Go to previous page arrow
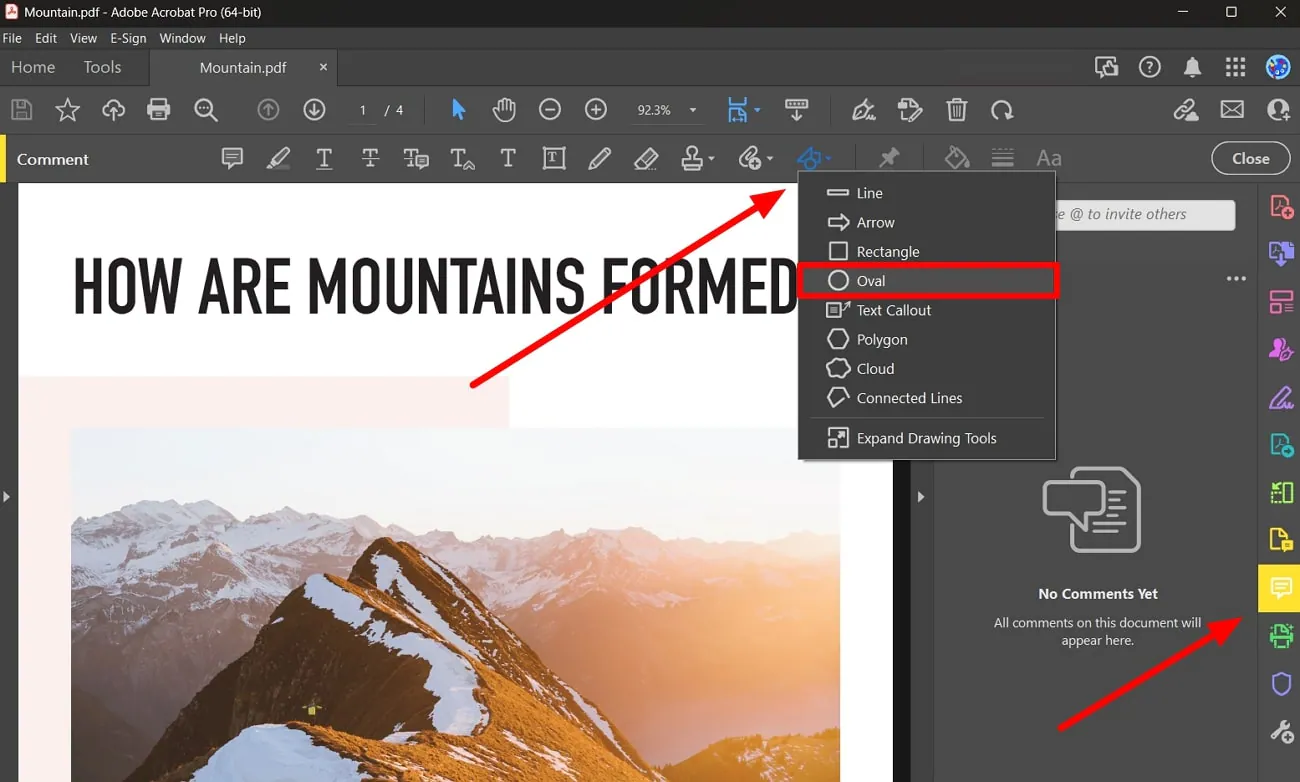This screenshot has height=782, width=1300. click(x=268, y=110)
